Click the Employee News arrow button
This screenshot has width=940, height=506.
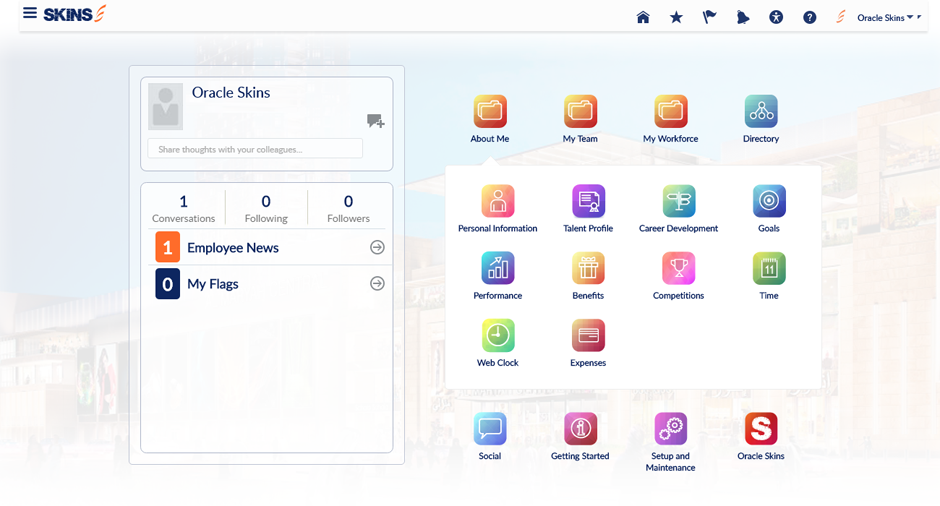(377, 247)
